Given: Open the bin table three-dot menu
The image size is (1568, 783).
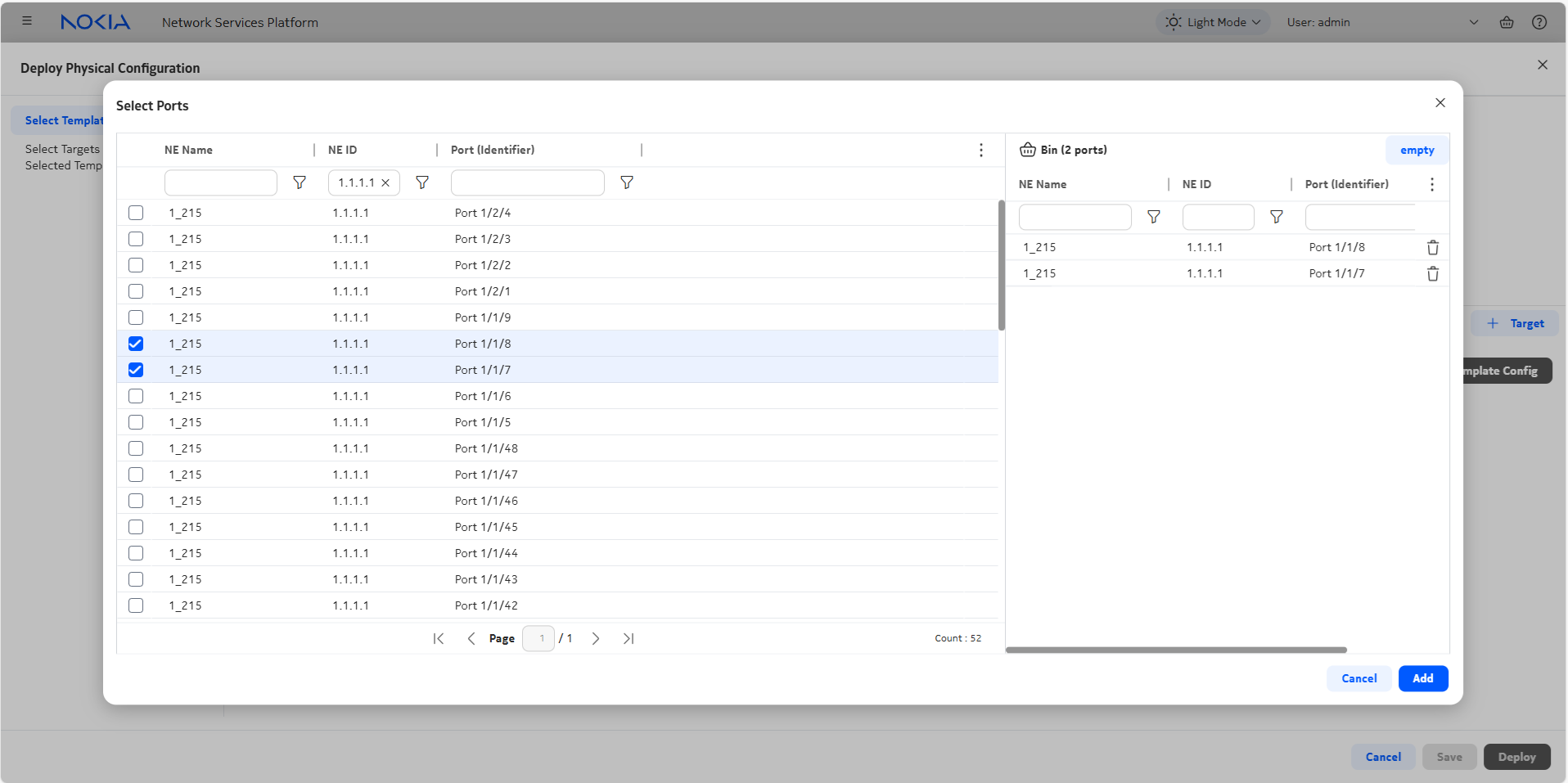Looking at the screenshot, I should click(1431, 184).
